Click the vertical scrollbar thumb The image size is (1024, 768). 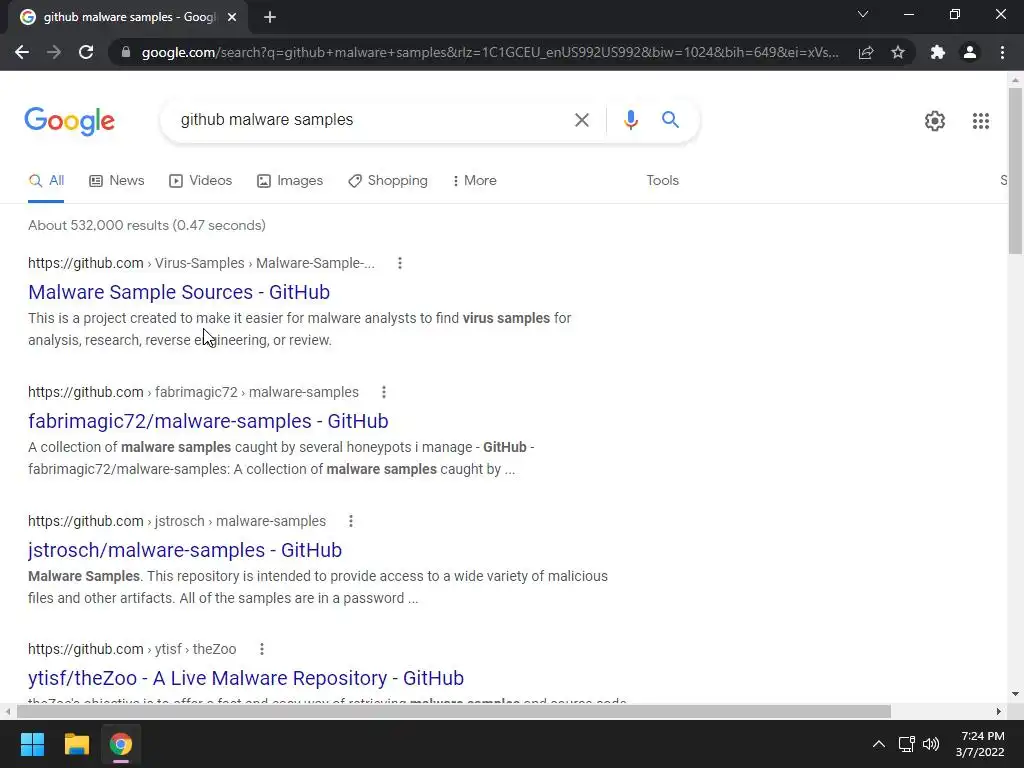1015,171
